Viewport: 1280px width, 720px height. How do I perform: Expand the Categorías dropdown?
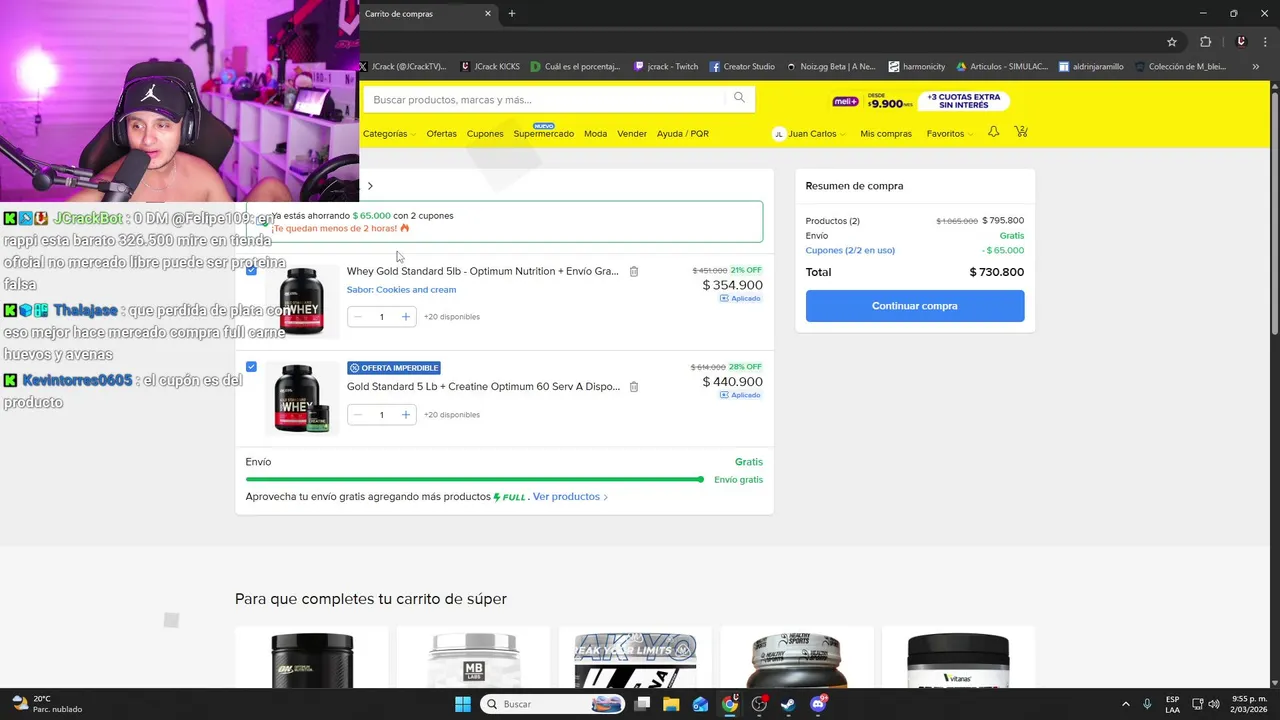389,133
